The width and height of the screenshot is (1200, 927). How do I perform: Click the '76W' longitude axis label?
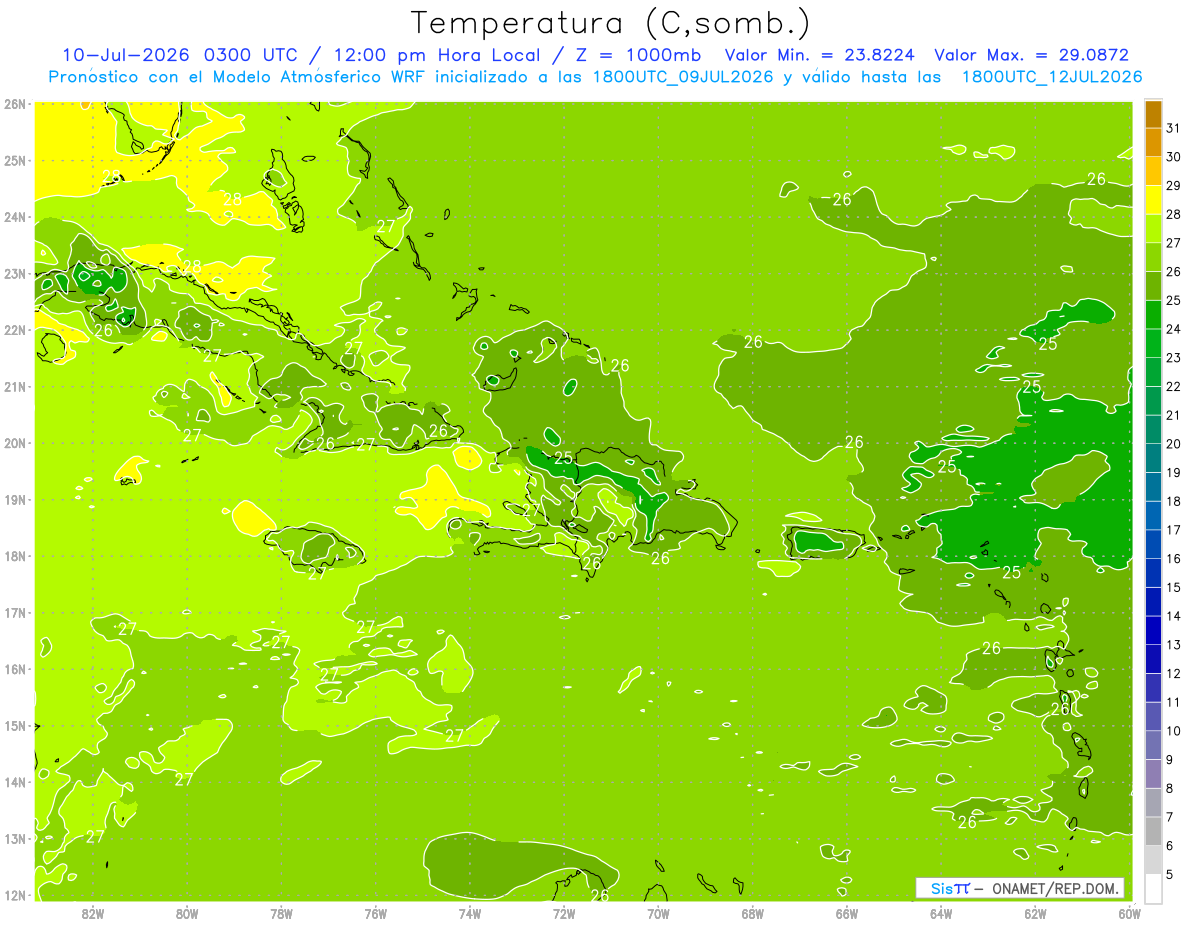click(x=375, y=913)
